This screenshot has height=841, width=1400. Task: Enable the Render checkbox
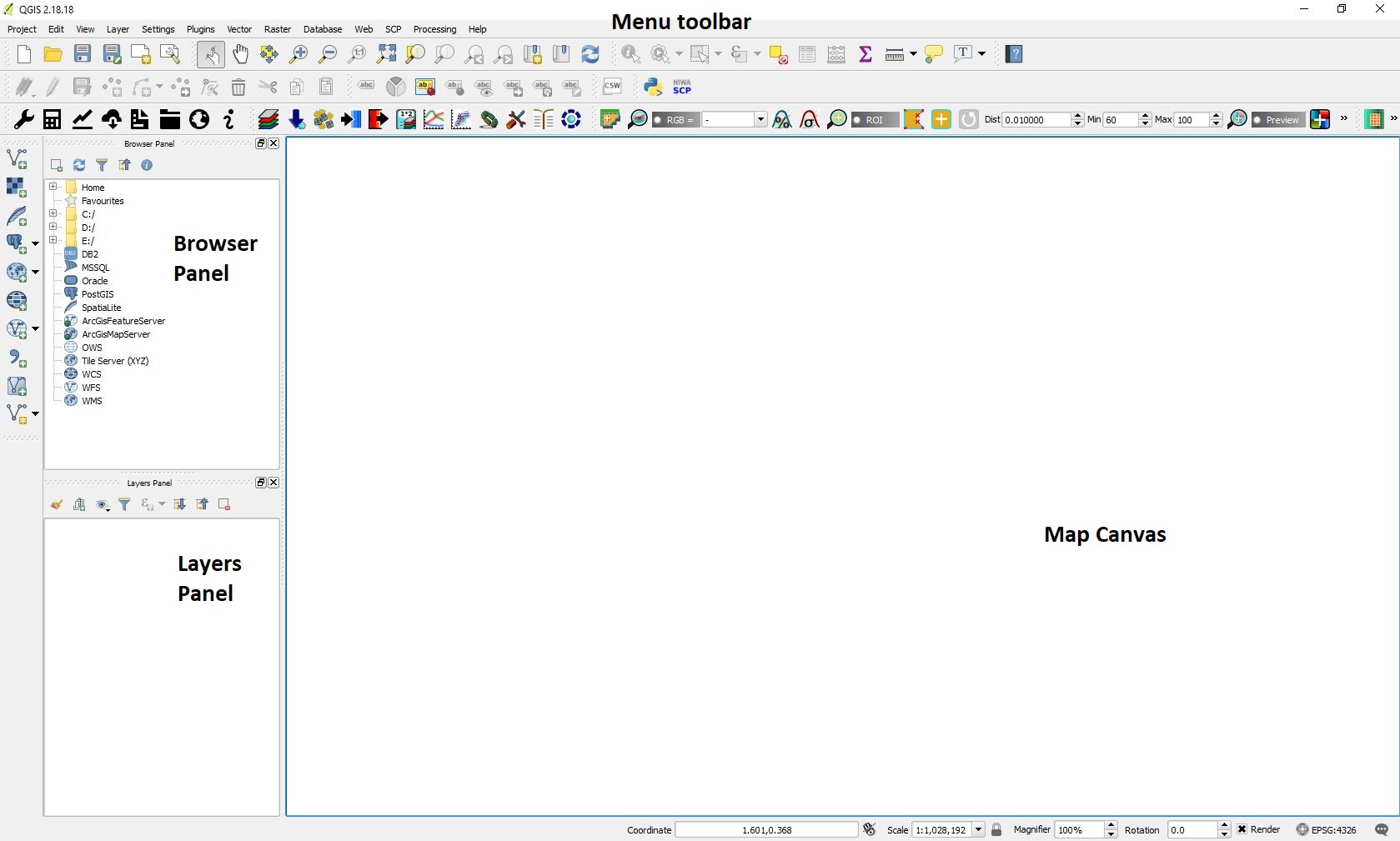tap(1242, 829)
